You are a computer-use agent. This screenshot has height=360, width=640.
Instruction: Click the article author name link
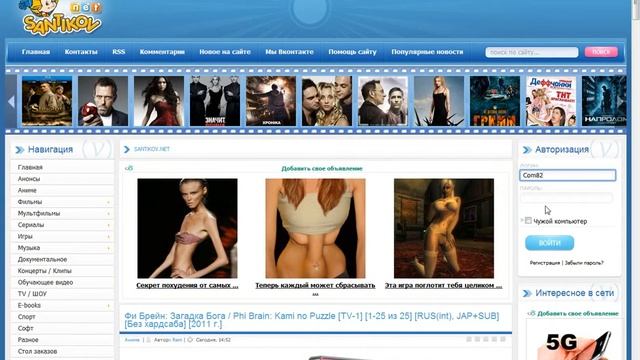176,340
